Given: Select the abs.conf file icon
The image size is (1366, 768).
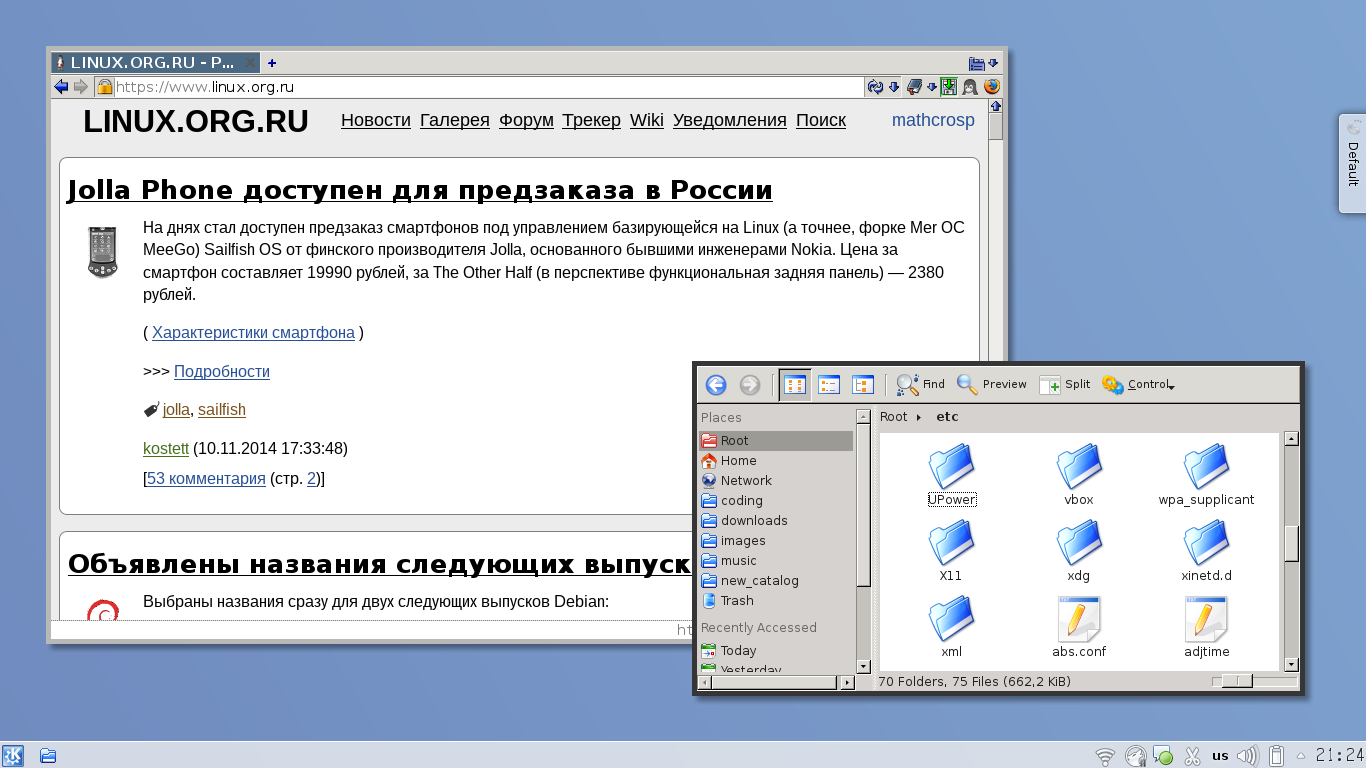Looking at the screenshot, I should pos(1079,618).
